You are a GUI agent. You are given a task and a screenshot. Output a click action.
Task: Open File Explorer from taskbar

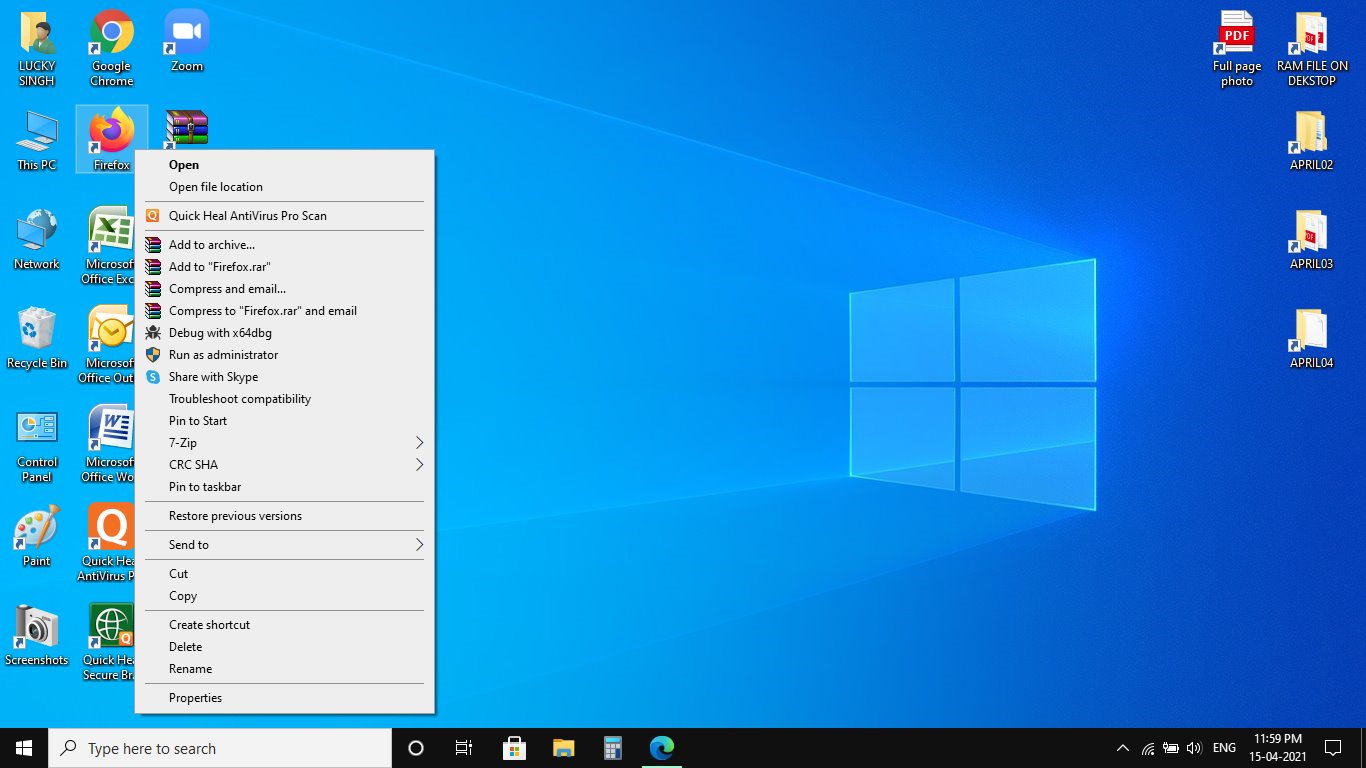click(563, 748)
